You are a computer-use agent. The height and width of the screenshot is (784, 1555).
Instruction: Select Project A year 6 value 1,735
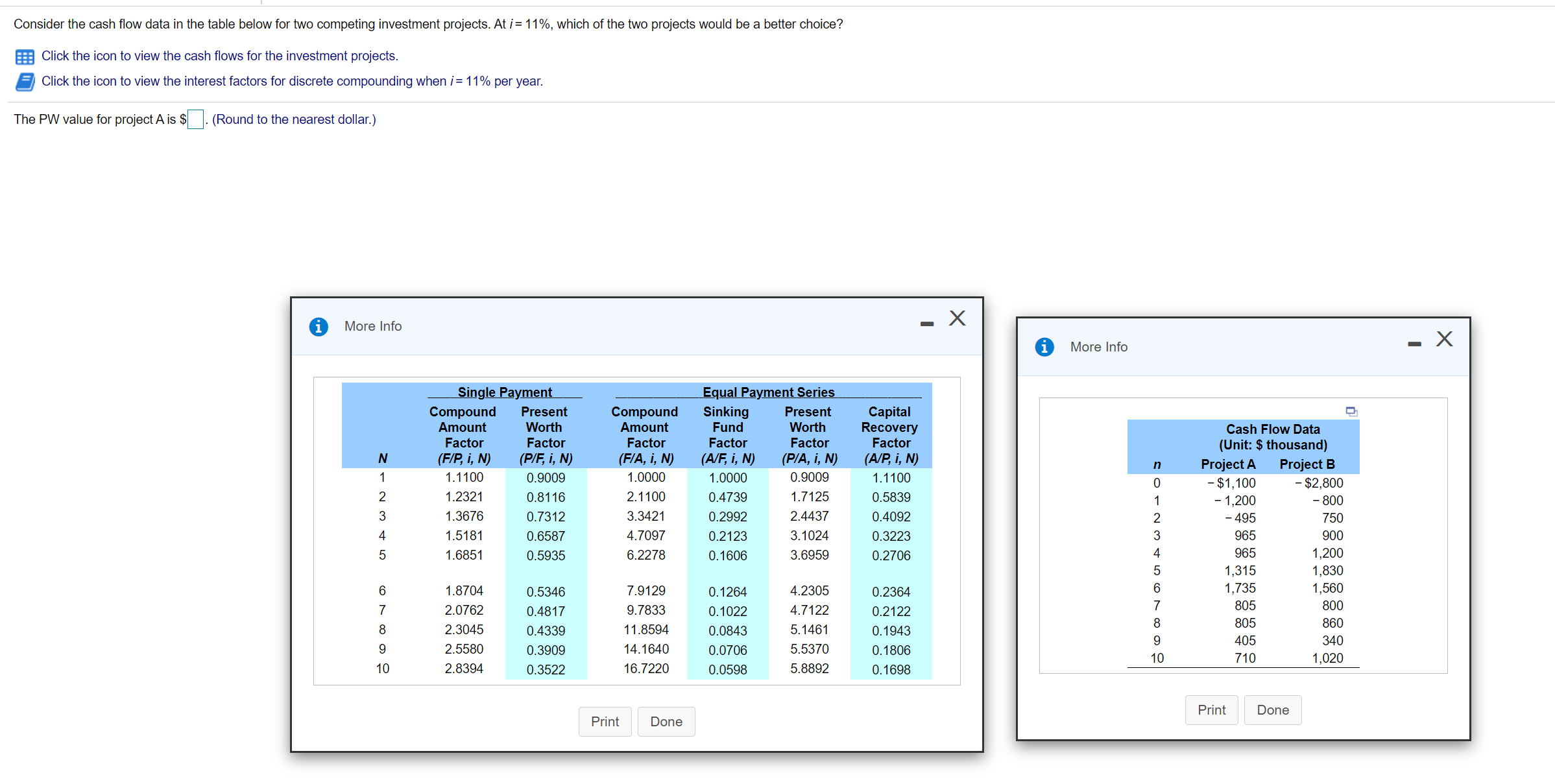(1240, 588)
